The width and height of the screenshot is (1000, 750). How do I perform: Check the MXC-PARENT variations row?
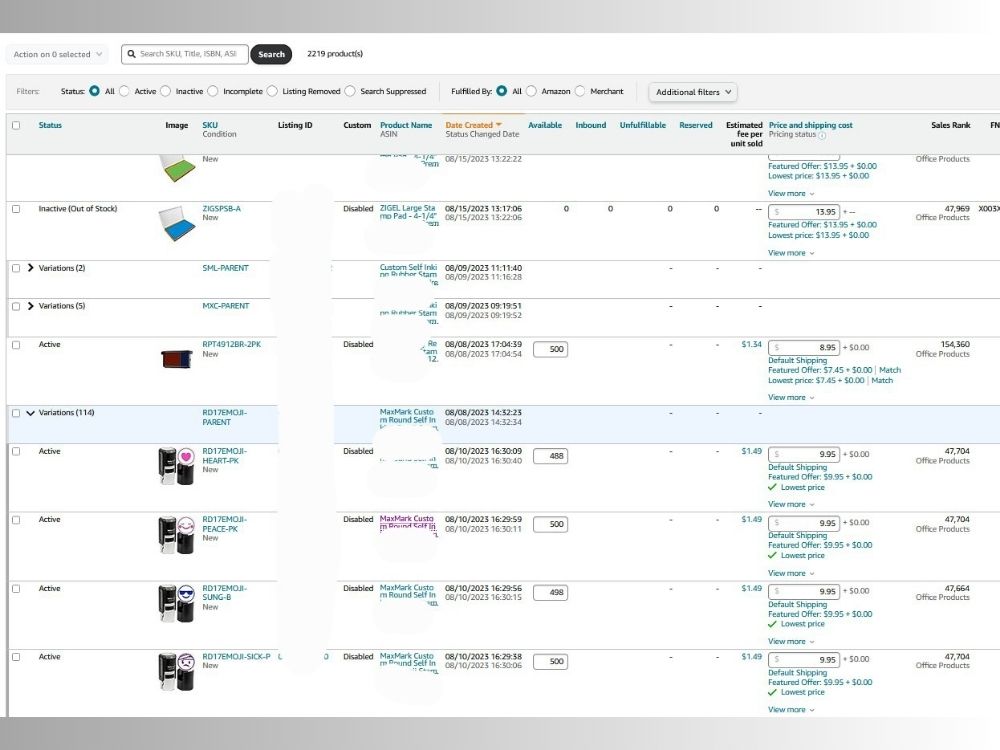[x=16, y=307]
